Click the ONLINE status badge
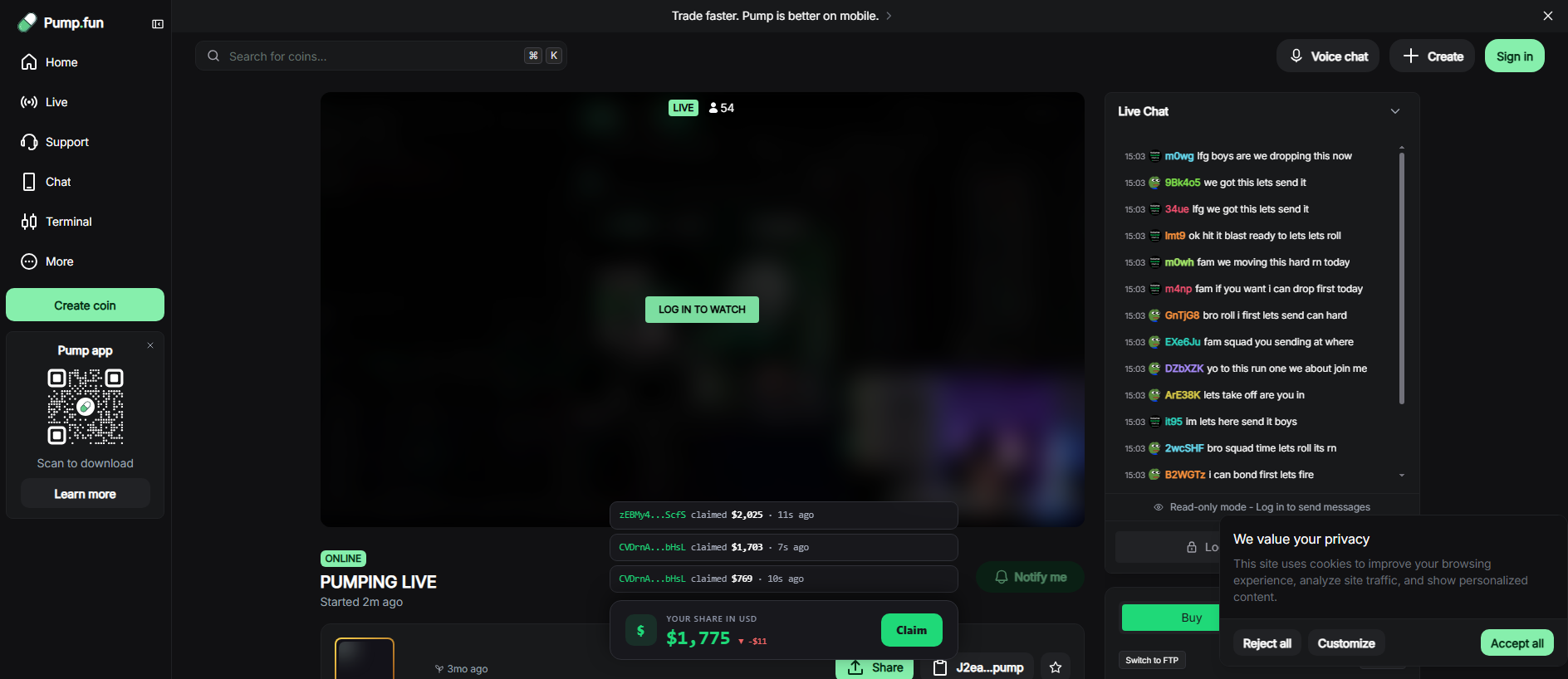This screenshot has width=1568, height=679. point(343,559)
